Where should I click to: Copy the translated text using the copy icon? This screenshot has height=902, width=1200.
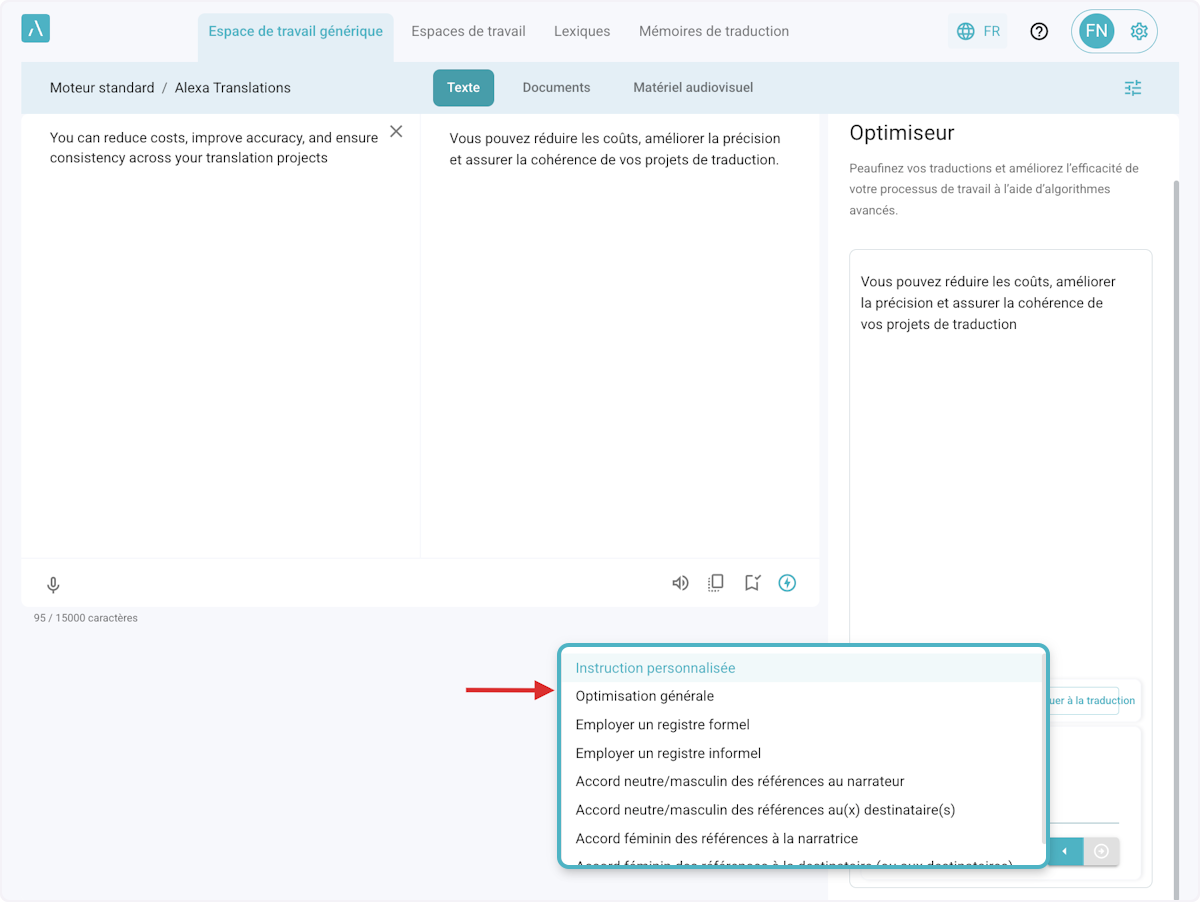coord(716,583)
